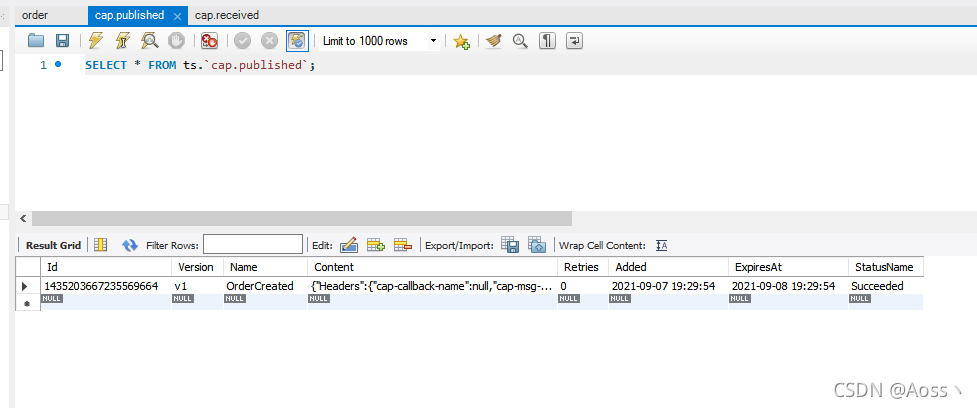Click the NULL cell under StatusName column
This screenshot has height=408, width=977.
pyautogui.click(x=885, y=302)
